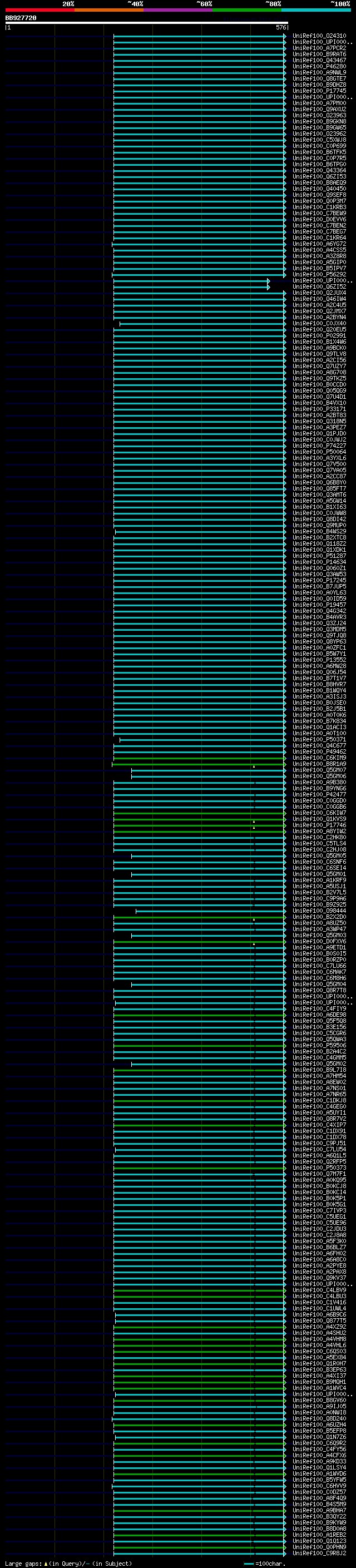Click the query name BB927720
This screenshot has width=356, height=1568.
tap(21, 18)
